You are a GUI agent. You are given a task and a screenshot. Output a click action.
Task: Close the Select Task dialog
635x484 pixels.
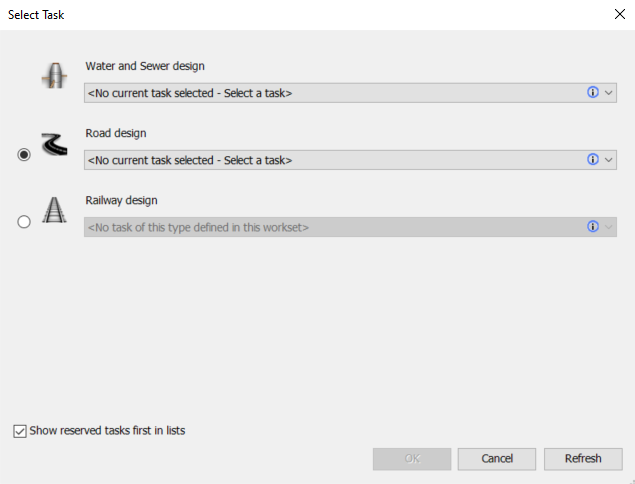pos(617,15)
